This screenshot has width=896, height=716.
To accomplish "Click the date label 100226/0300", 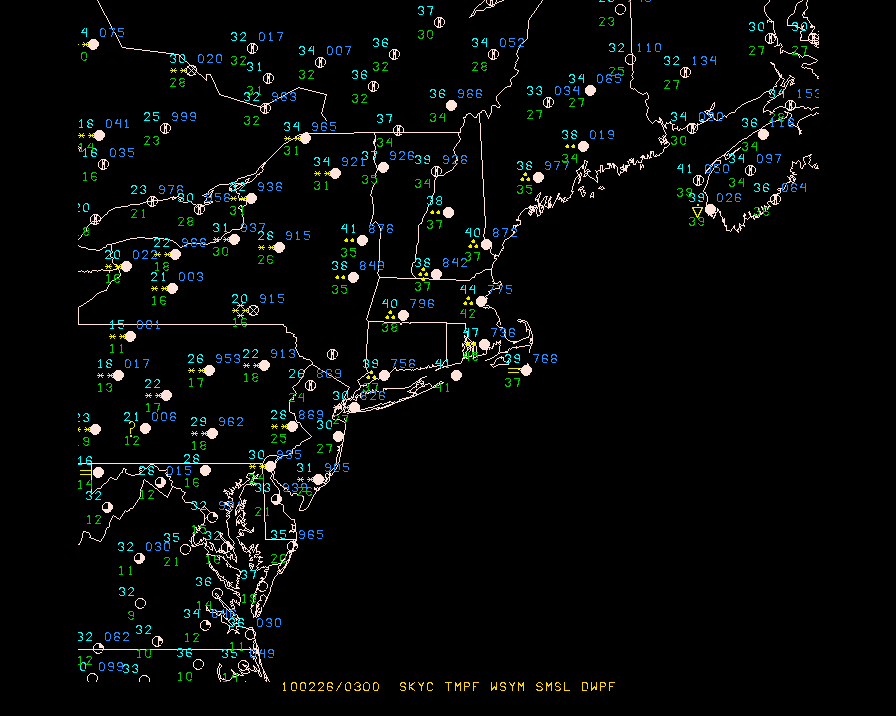I will click(x=331, y=687).
